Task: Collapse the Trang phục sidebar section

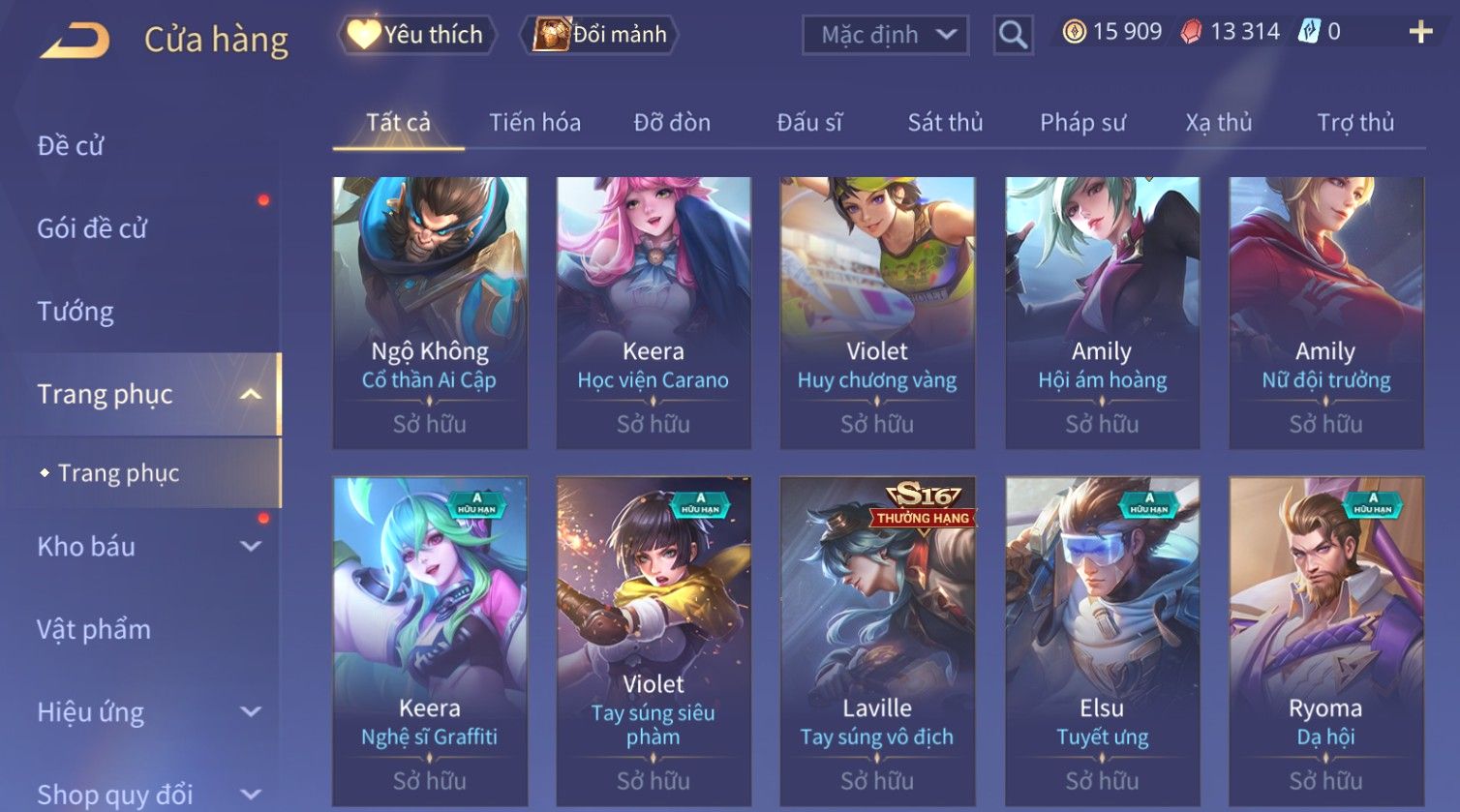Action: click(251, 394)
